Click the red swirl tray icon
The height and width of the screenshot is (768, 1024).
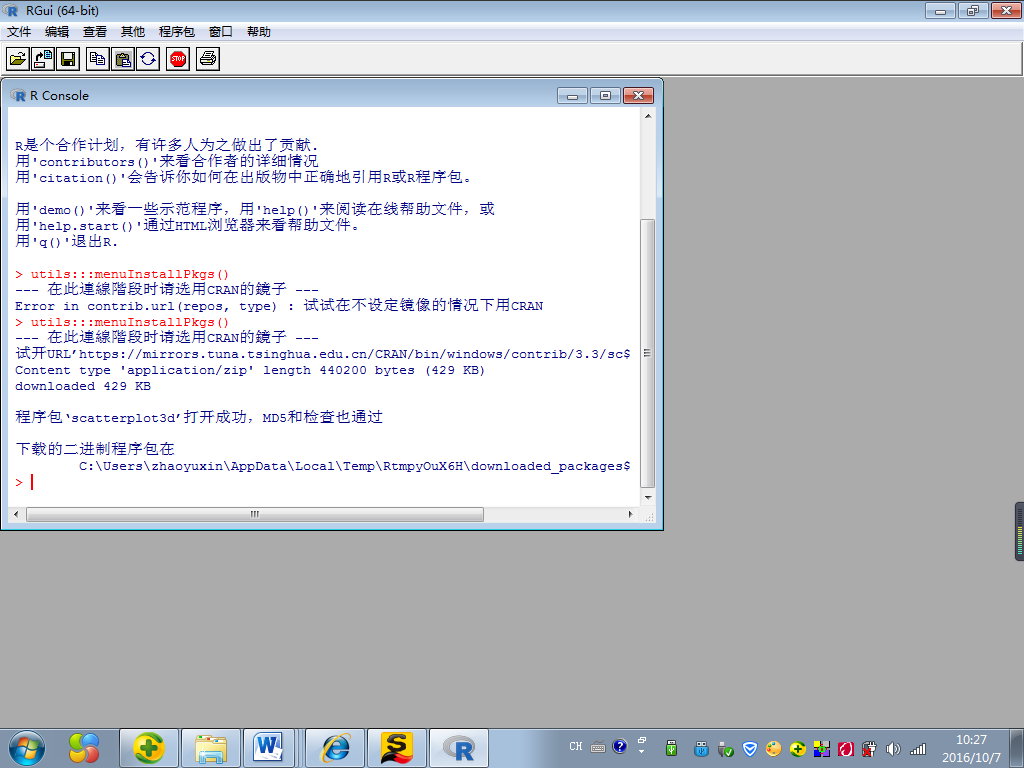click(846, 748)
